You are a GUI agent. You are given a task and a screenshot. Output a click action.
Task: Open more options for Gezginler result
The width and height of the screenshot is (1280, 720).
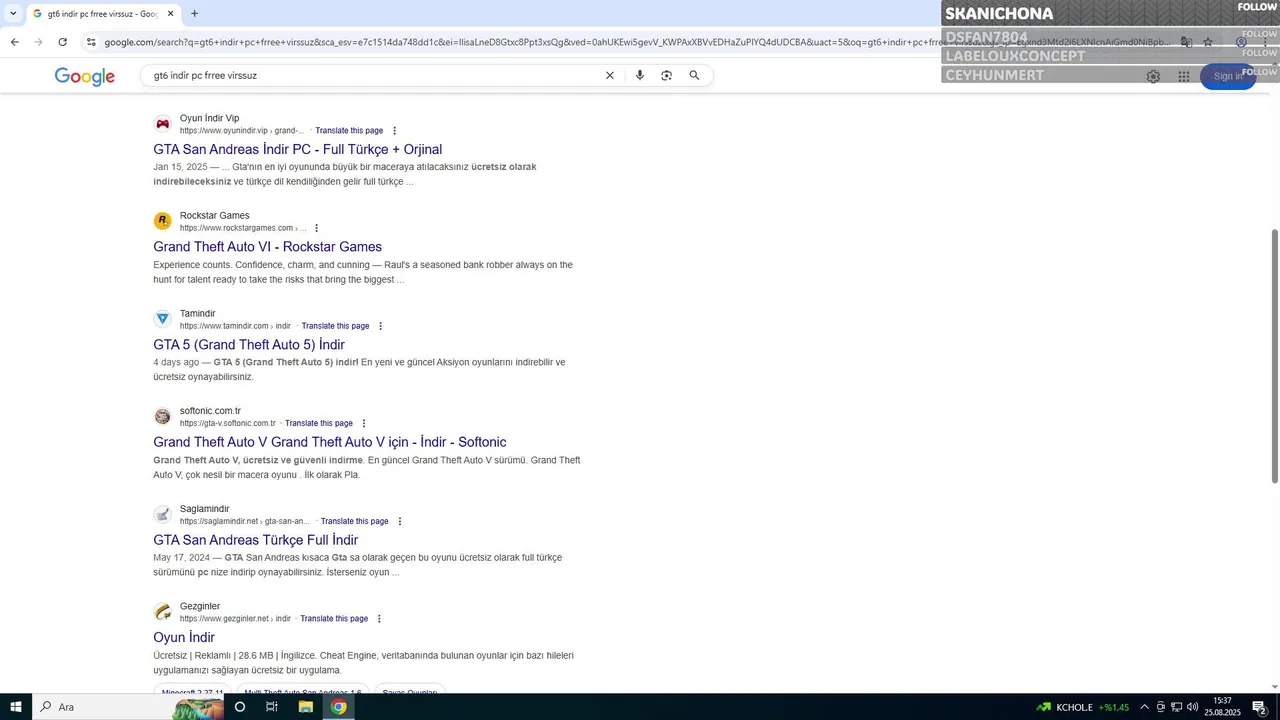pos(379,619)
